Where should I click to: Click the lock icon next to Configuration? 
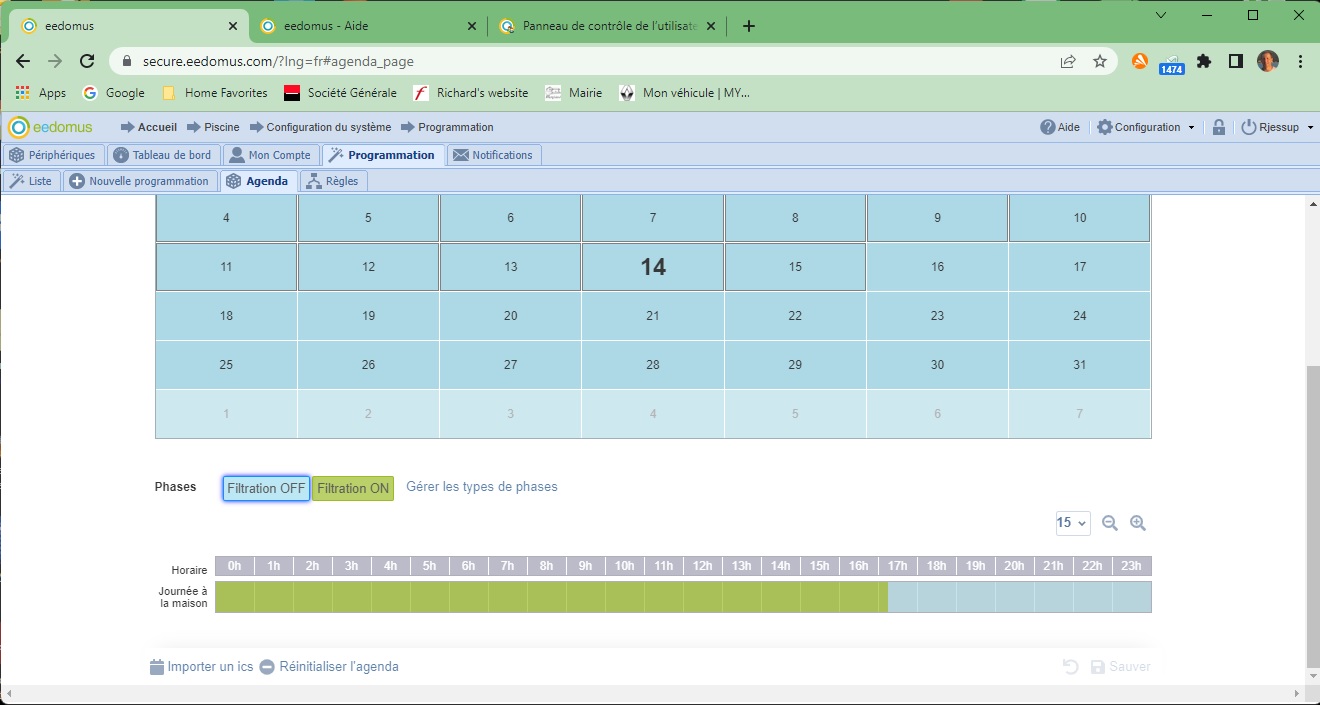[x=1218, y=127]
